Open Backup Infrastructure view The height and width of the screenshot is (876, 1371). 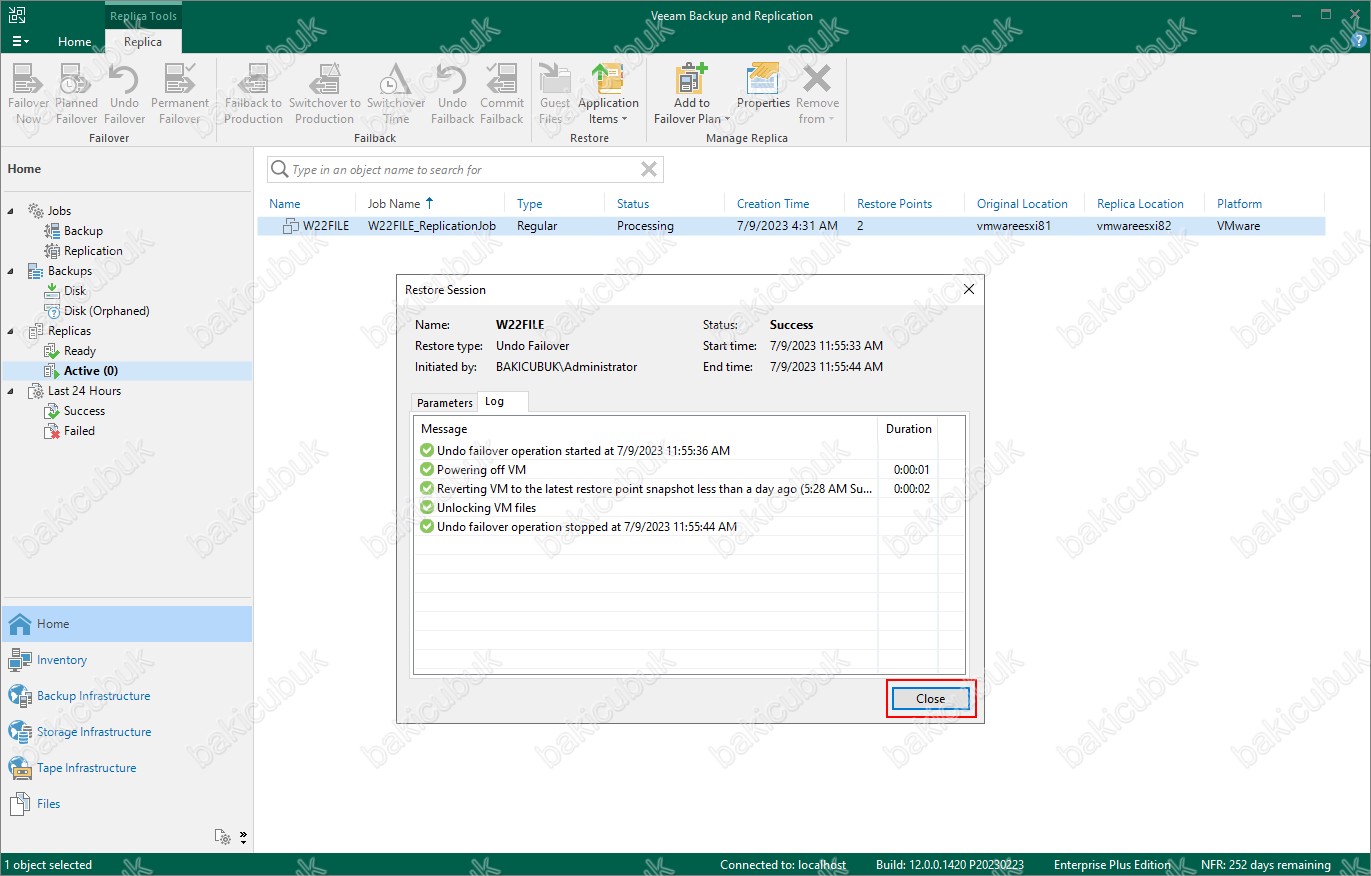pyautogui.click(x=126, y=696)
